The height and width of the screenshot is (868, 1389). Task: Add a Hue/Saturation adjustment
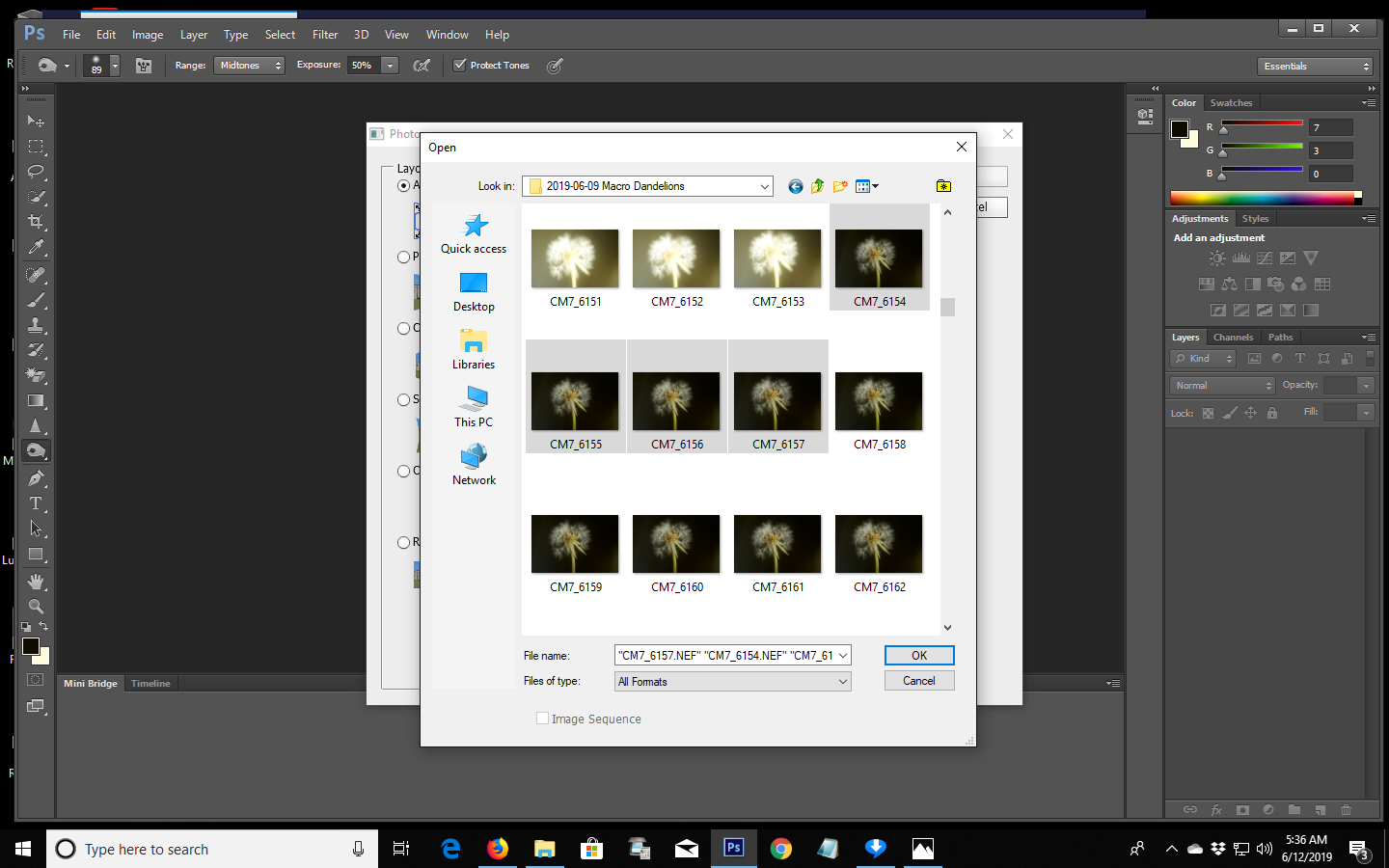tap(1207, 284)
